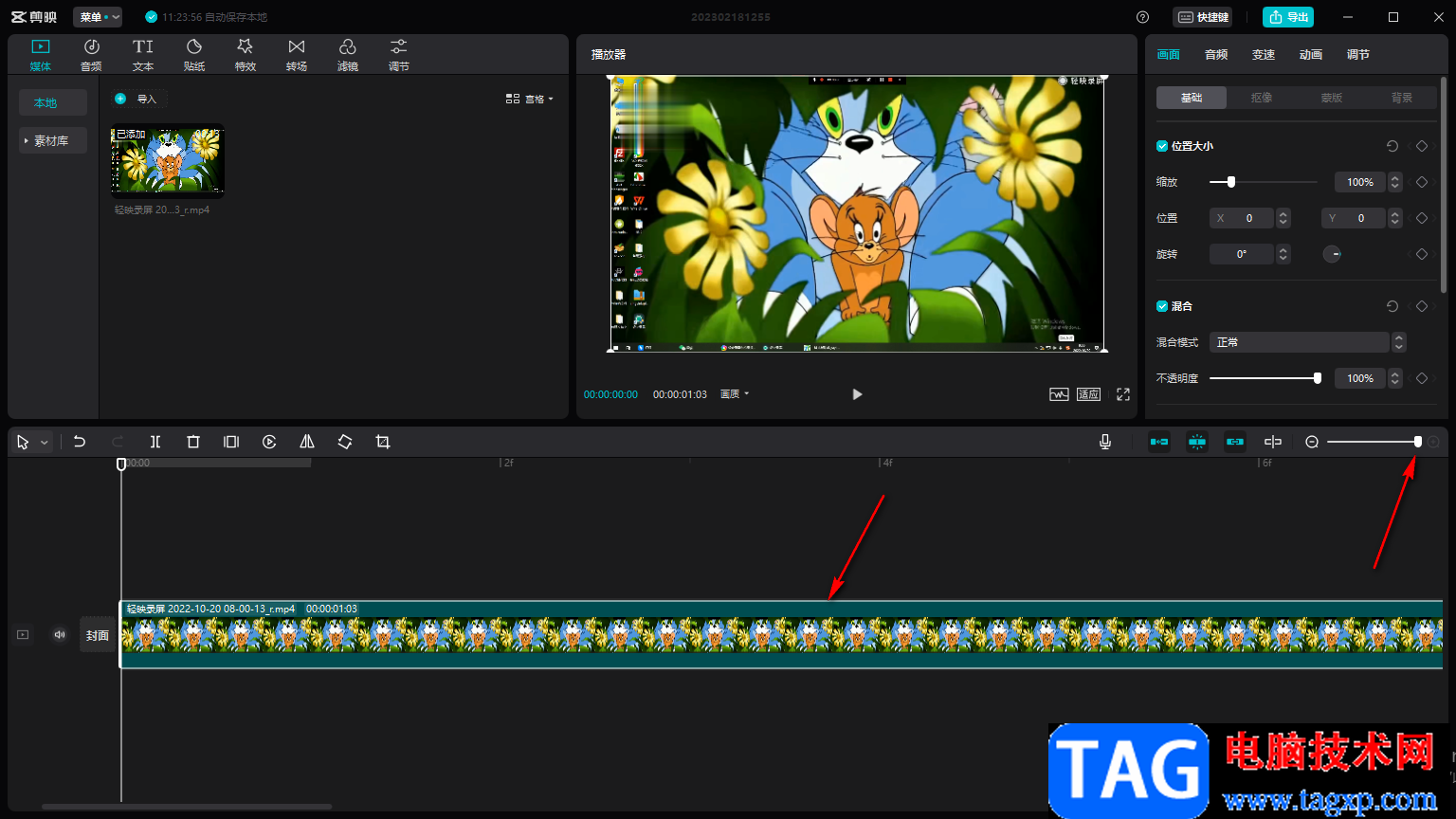Click the timeline zoom-out magnifier icon
The height and width of the screenshot is (819, 1456).
[1312, 442]
